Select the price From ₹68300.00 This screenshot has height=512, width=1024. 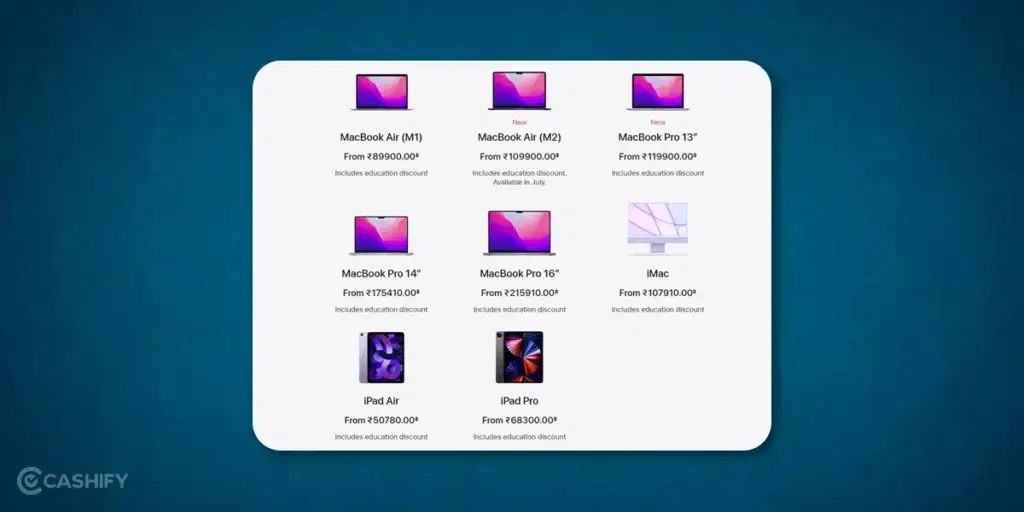(x=519, y=421)
